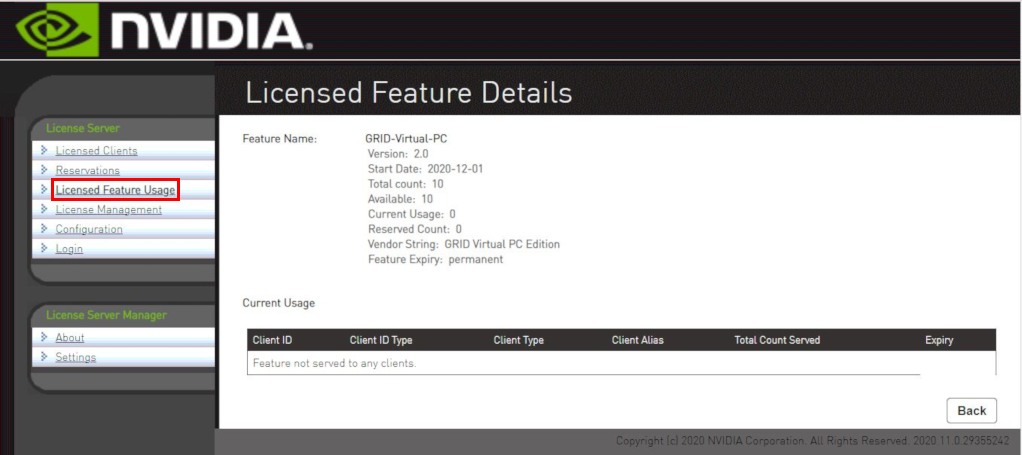Select the Licensed Feature Usage link
The height and width of the screenshot is (455, 1022).
pos(115,190)
